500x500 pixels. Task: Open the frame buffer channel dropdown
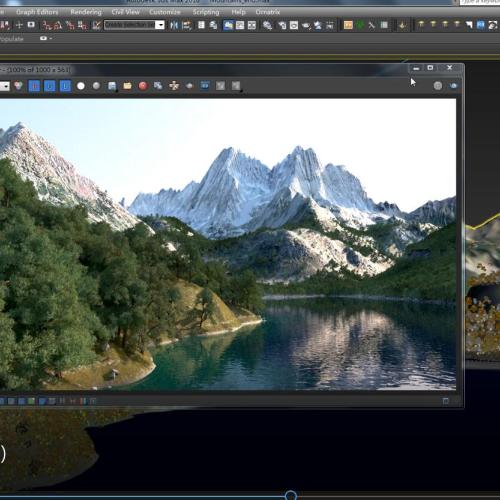4,86
